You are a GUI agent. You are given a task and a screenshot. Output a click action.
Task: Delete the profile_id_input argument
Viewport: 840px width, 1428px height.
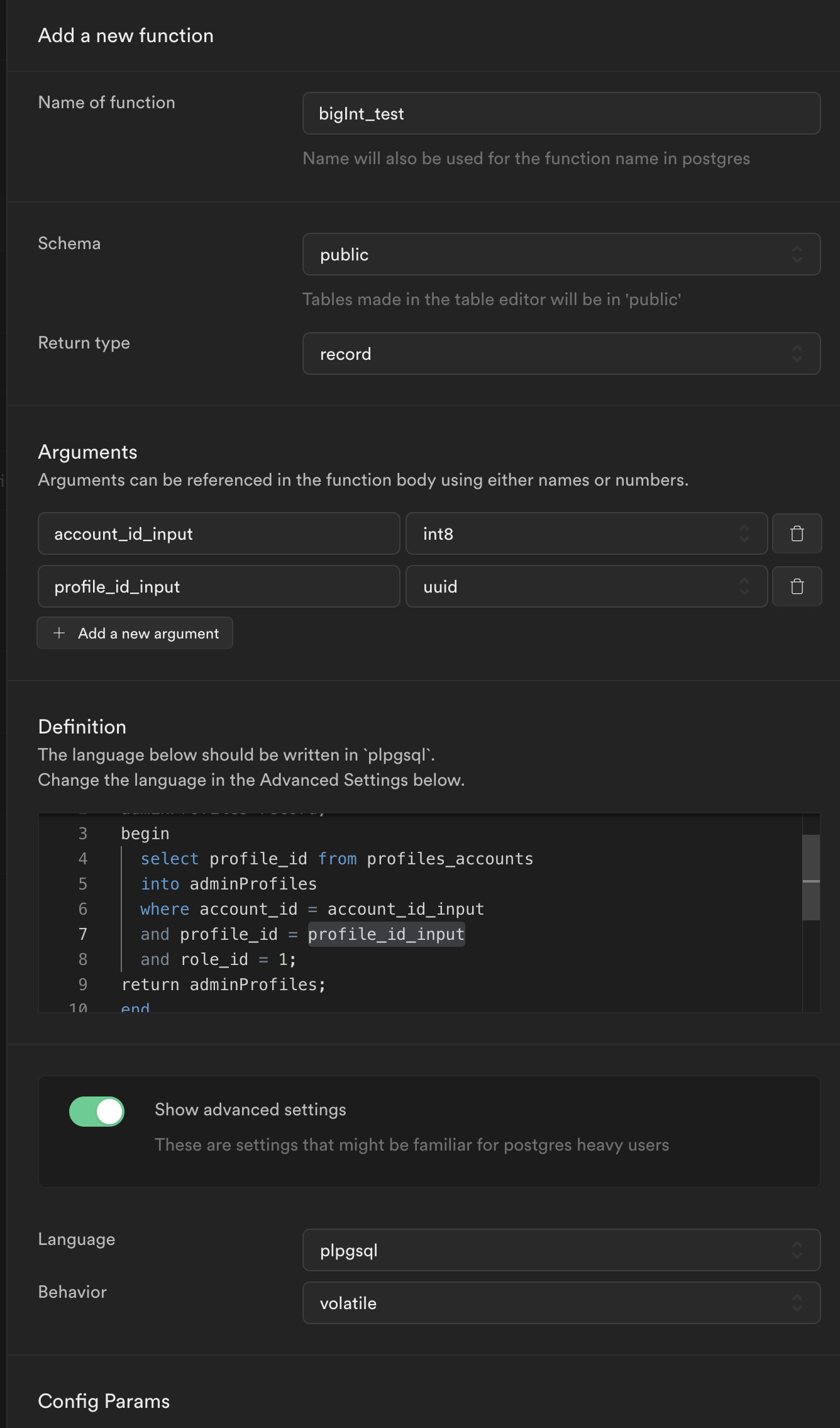[797, 586]
